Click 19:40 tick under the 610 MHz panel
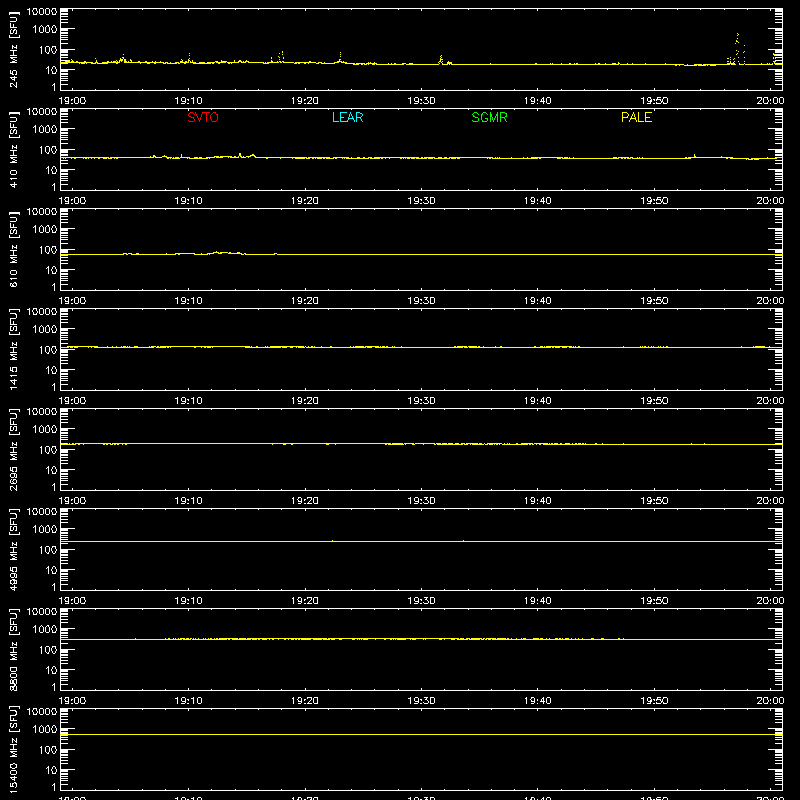 (537, 301)
